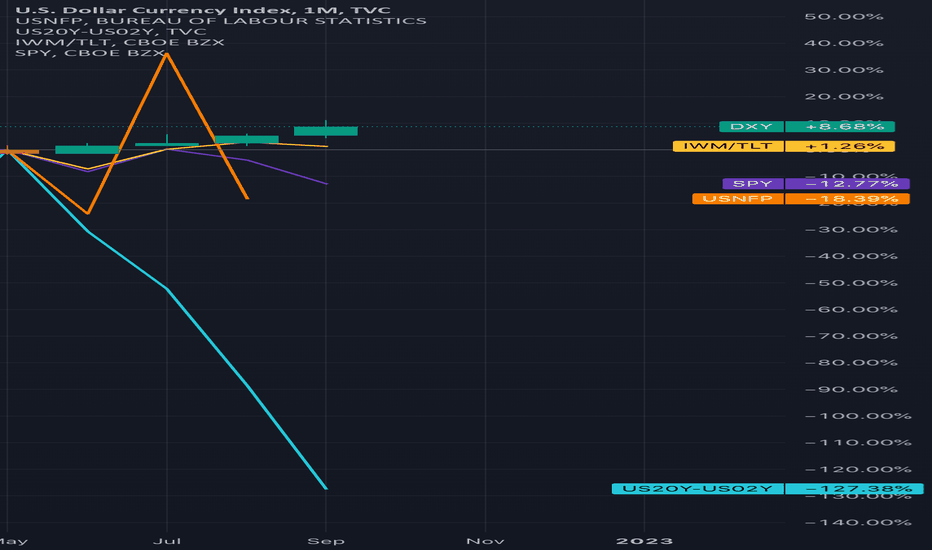932x550 pixels.
Task: Select the USNFP, Bureau of Labour Statistics legend
Action: [x=221, y=21]
